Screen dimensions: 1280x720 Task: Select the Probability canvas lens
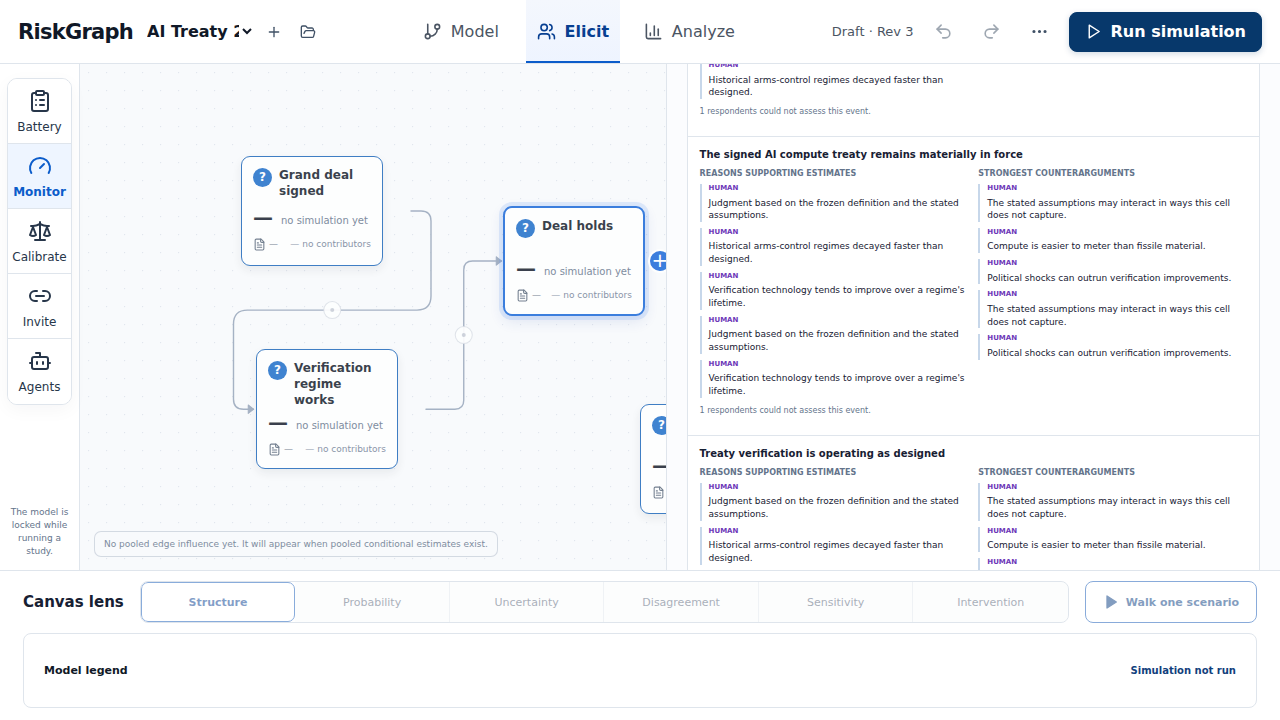pyautogui.click(x=372, y=602)
